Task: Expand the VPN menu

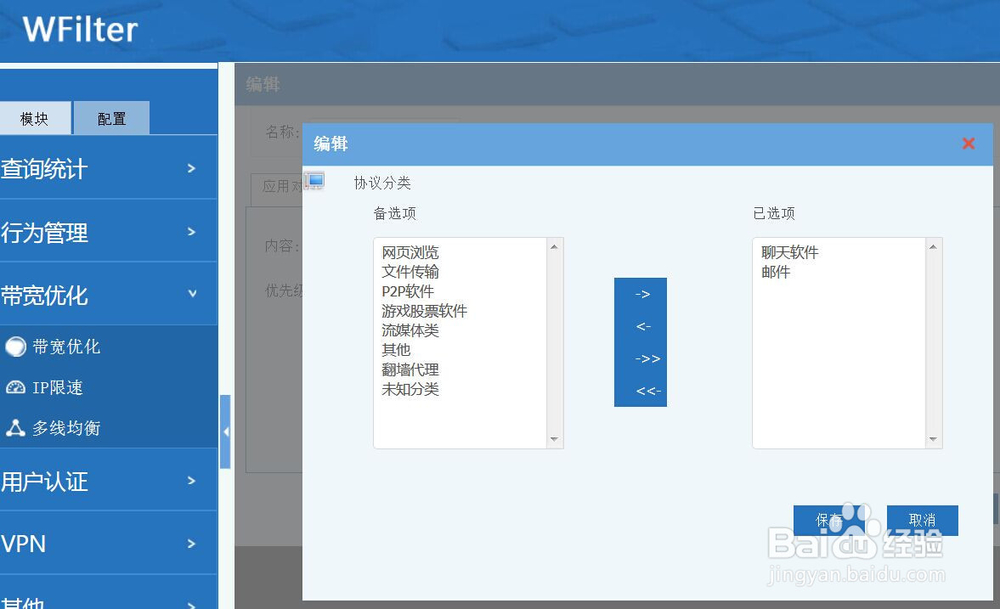Action: [108, 543]
